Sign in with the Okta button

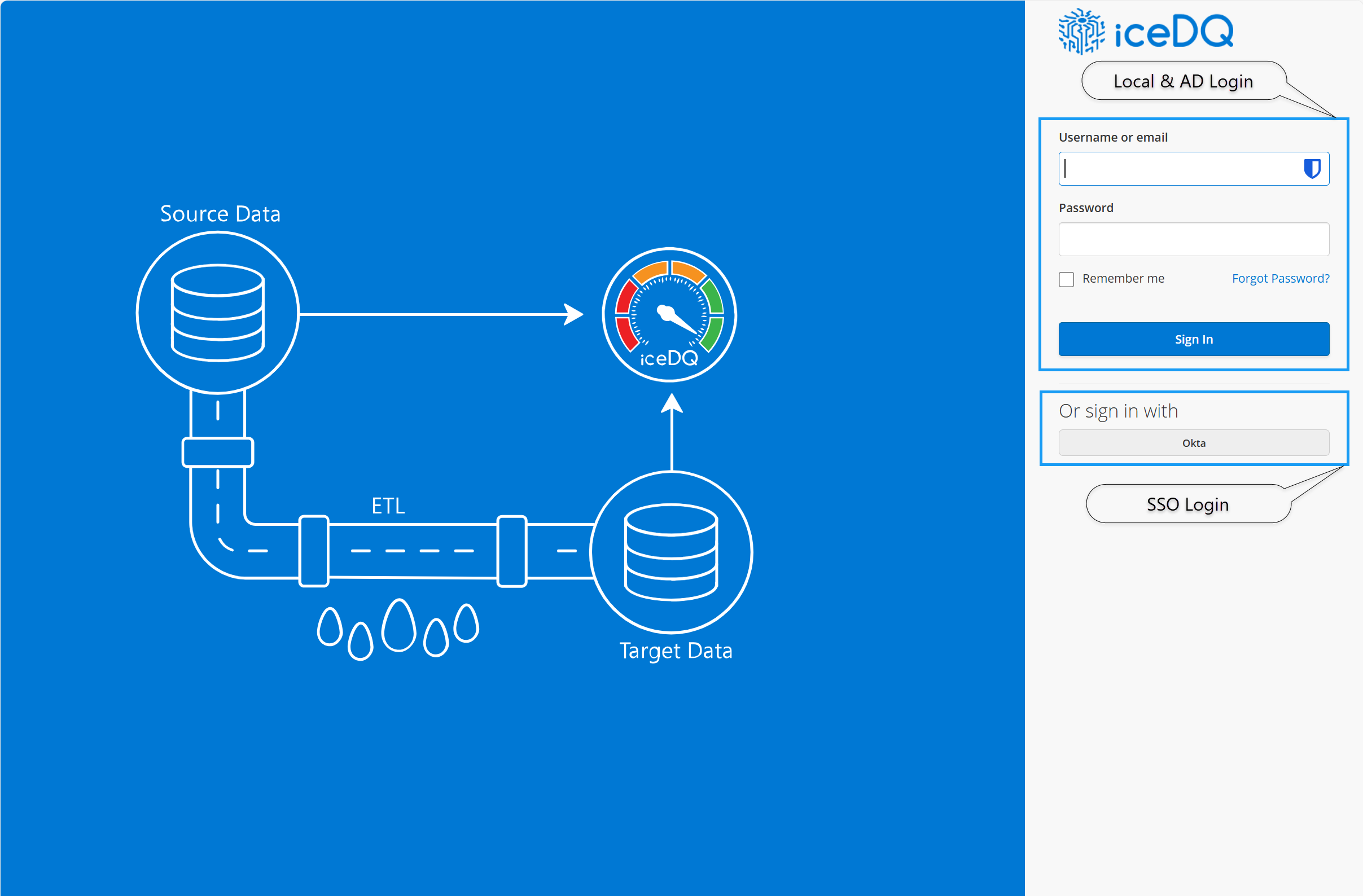(x=1194, y=443)
